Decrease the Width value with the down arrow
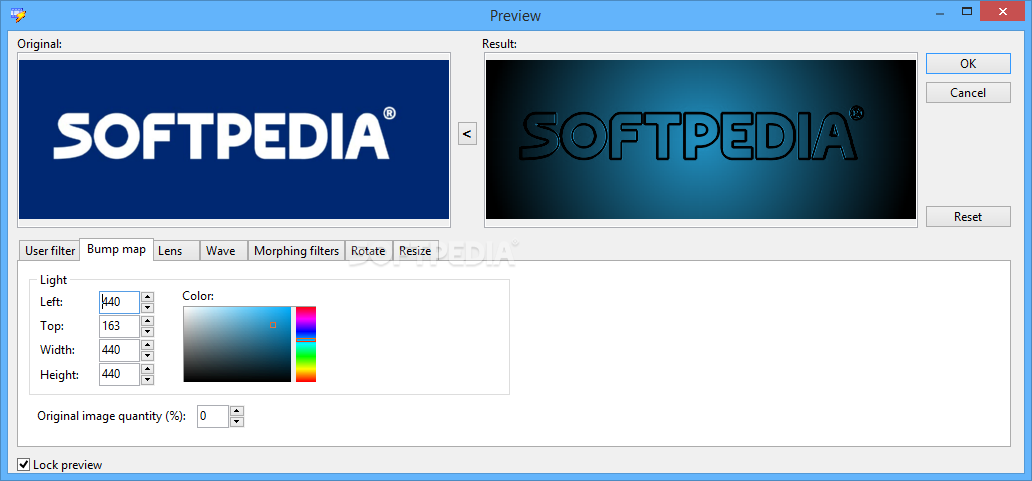This screenshot has height=481, width=1032. [x=147, y=355]
